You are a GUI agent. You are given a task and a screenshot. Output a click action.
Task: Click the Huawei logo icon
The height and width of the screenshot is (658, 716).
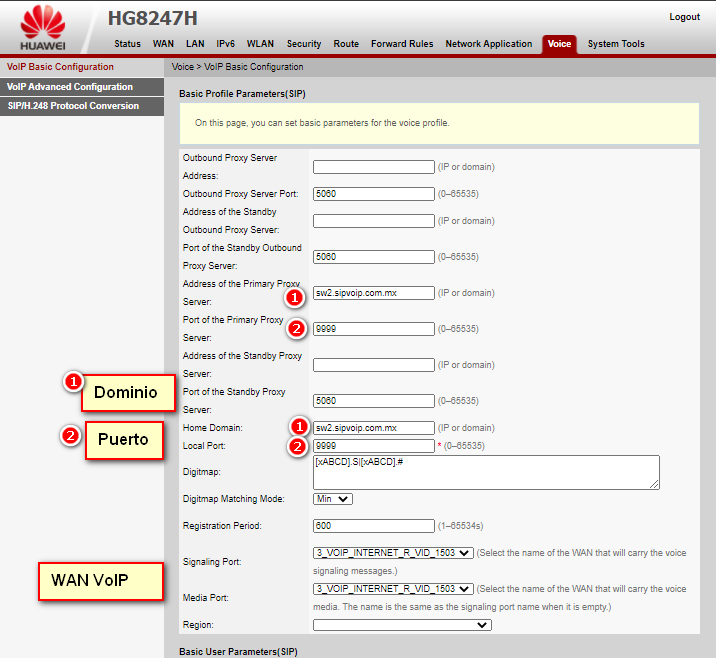click(x=43, y=22)
